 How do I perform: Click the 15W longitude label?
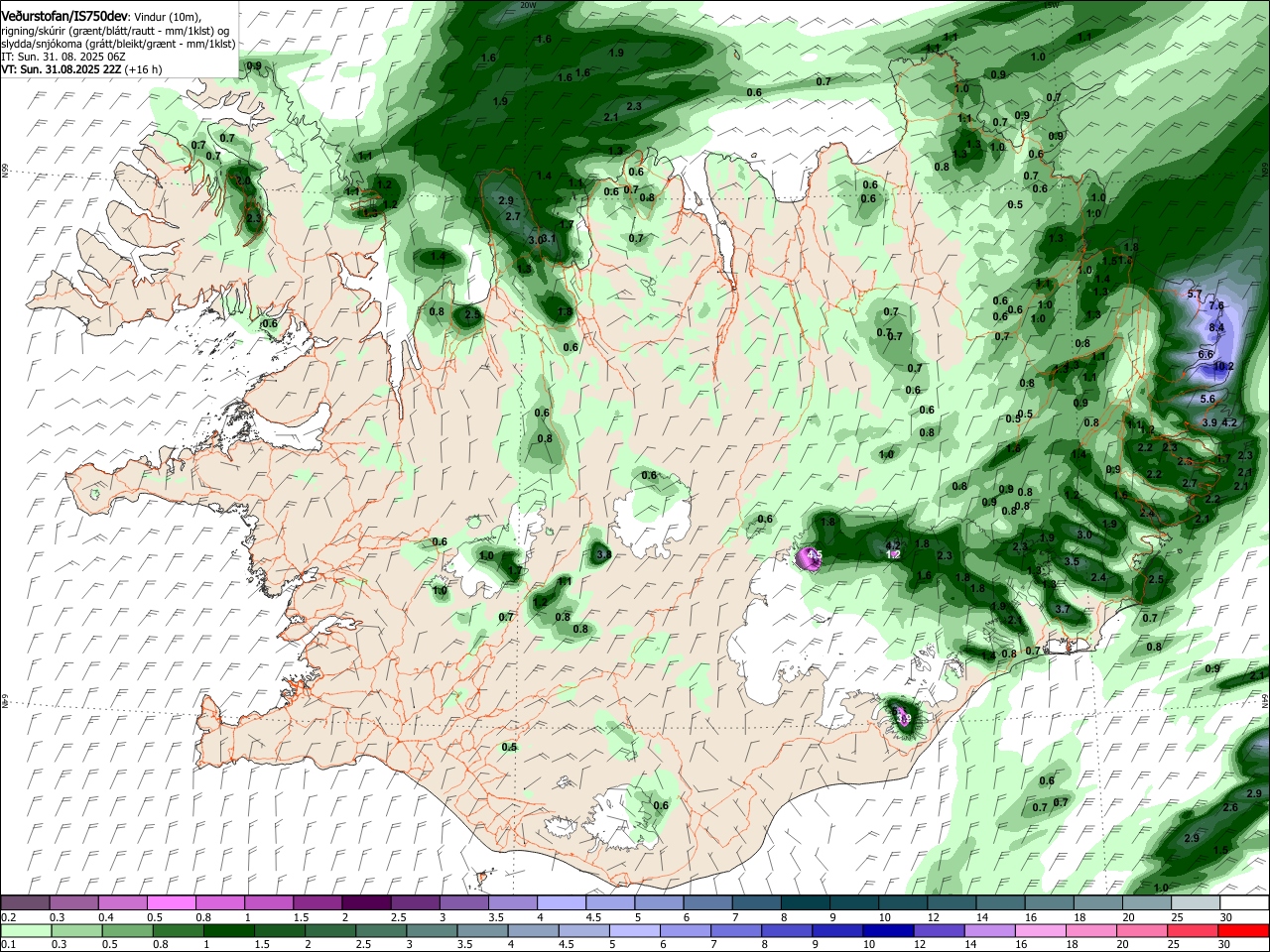pos(1053,5)
